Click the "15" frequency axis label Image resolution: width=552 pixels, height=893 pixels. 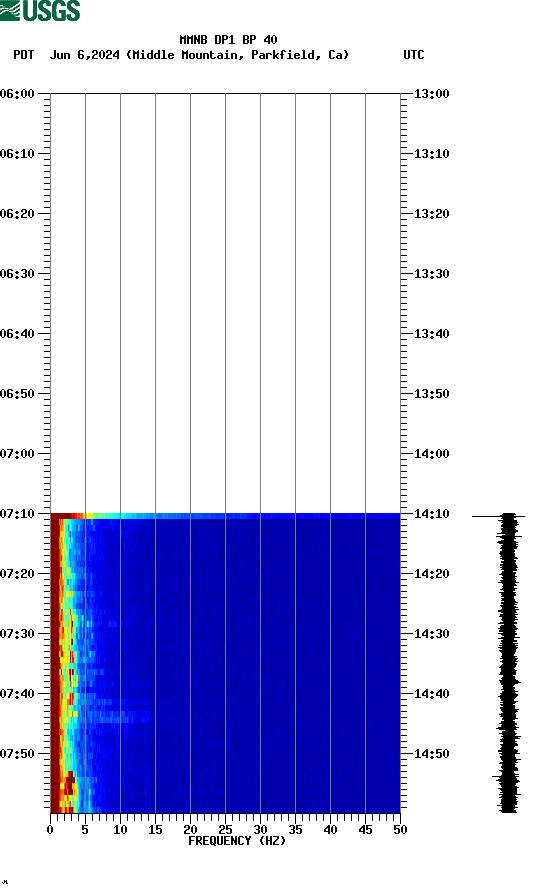click(155, 830)
